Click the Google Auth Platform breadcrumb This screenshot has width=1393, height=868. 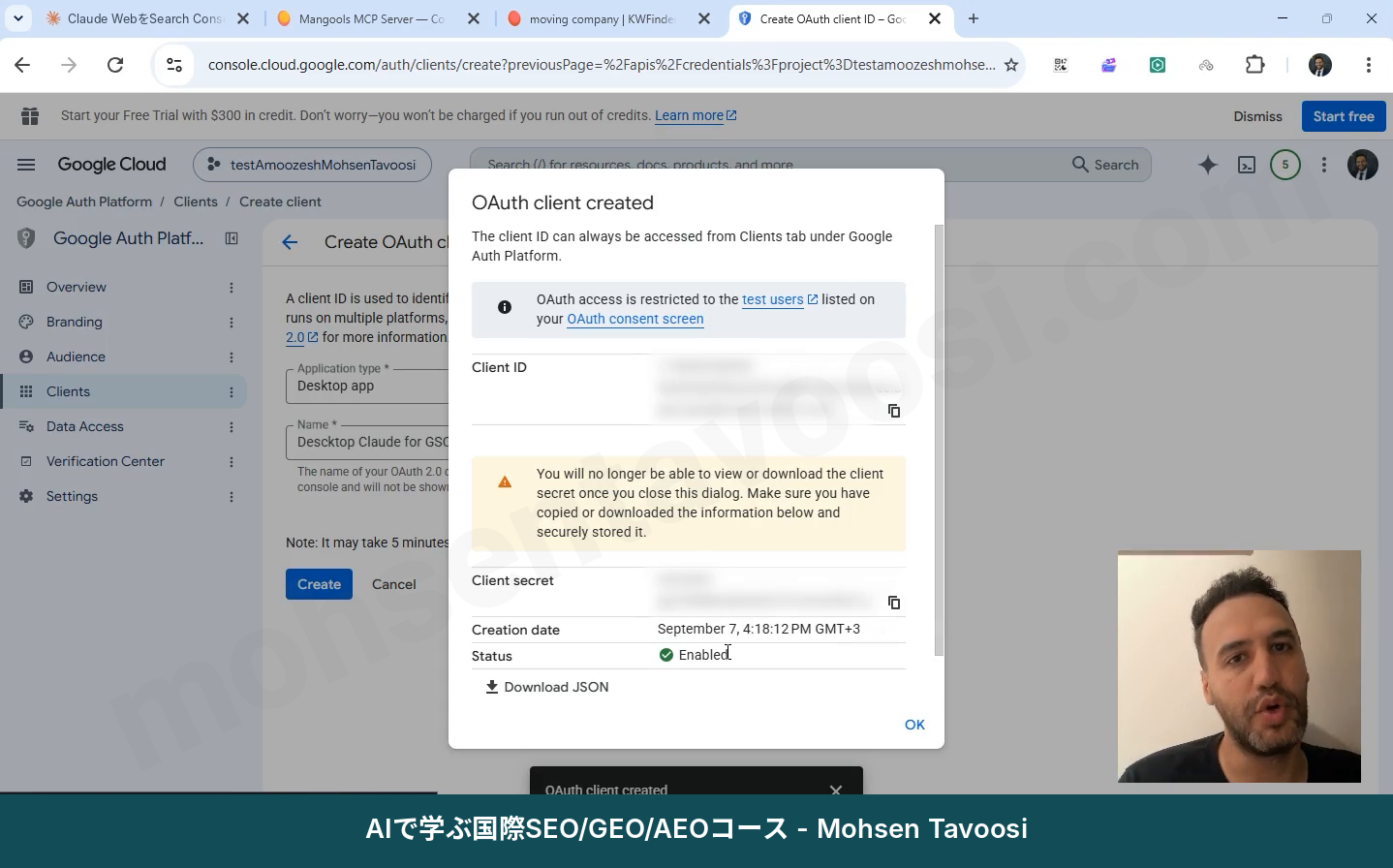click(84, 201)
